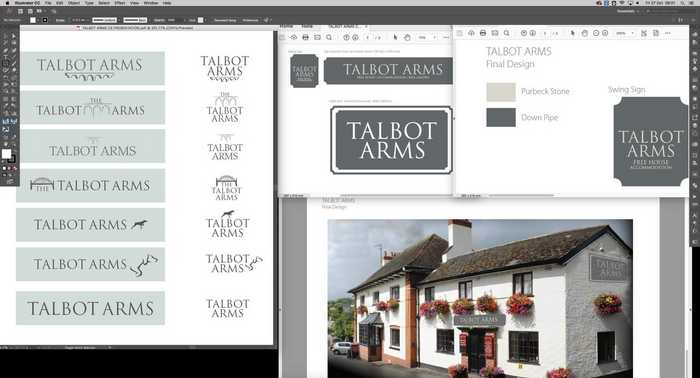Click the cloud upload icon in the sign-mockup Acrobat window
Viewport: 700px width, 378px height.
click(x=293, y=37)
